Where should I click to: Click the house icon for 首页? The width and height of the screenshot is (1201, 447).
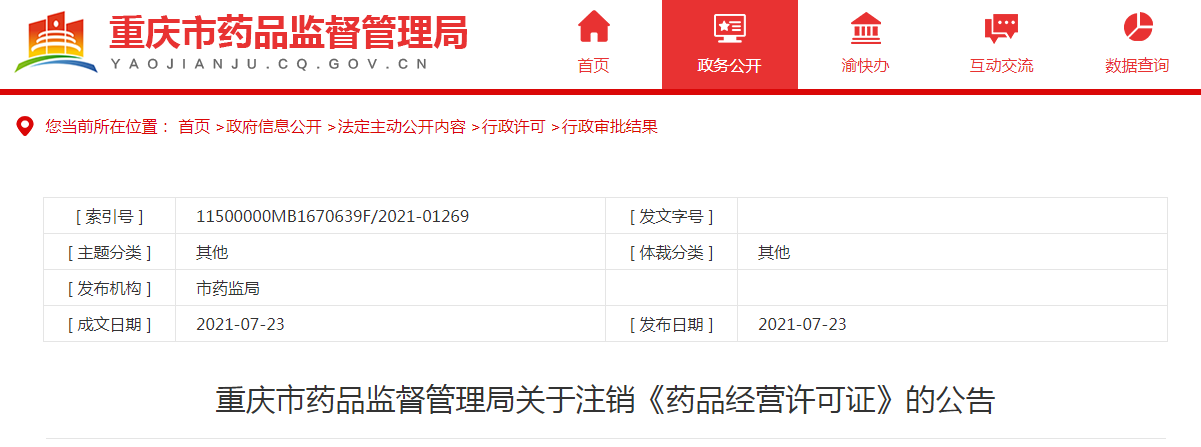(593, 28)
